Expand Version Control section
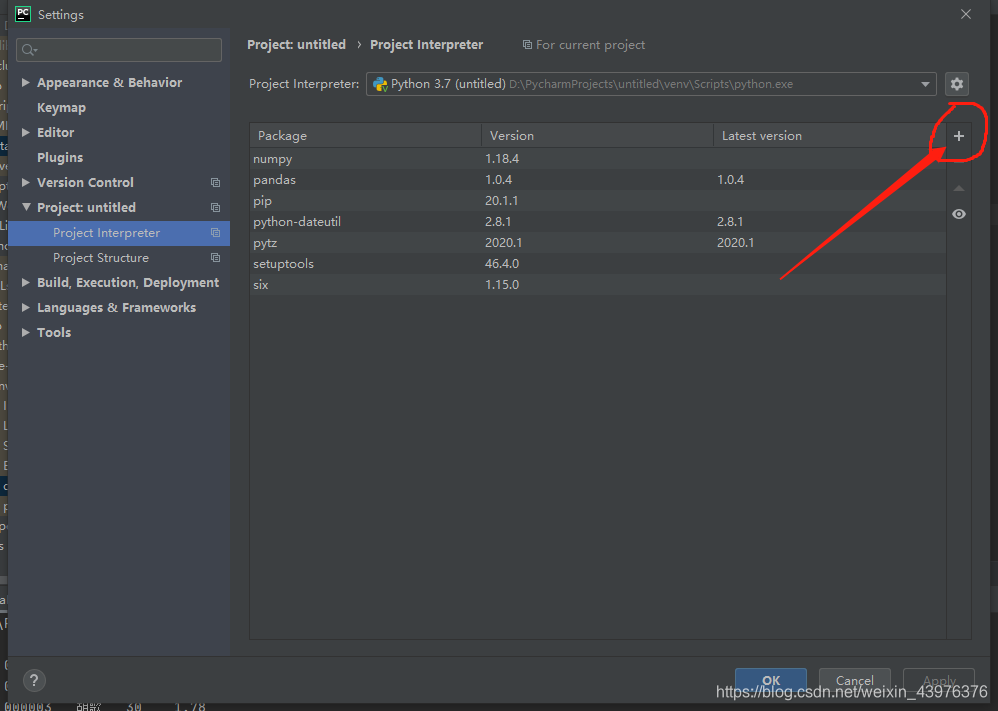 (x=25, y=182)
